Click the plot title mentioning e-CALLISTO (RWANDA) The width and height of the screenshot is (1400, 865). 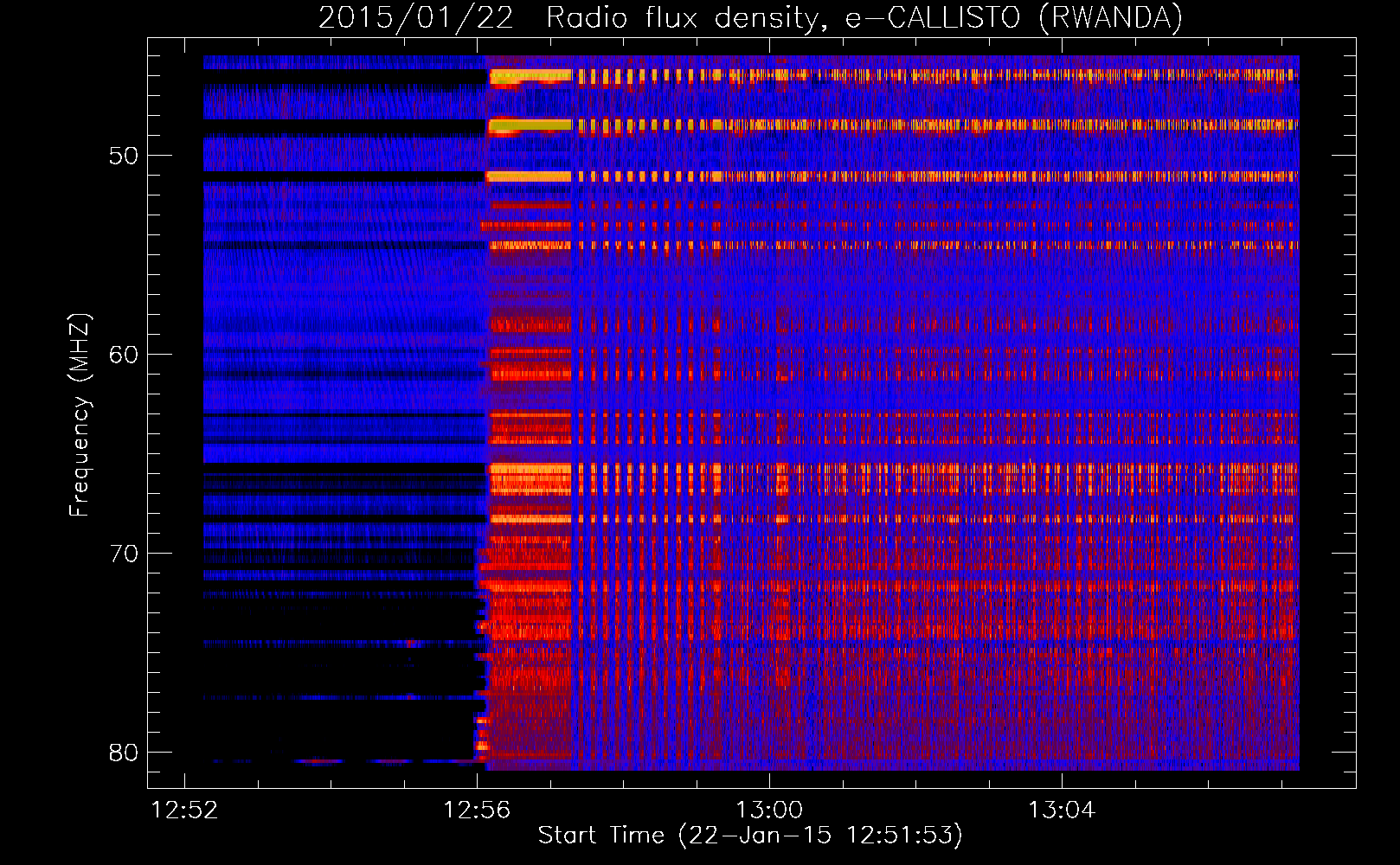[750, 17]
